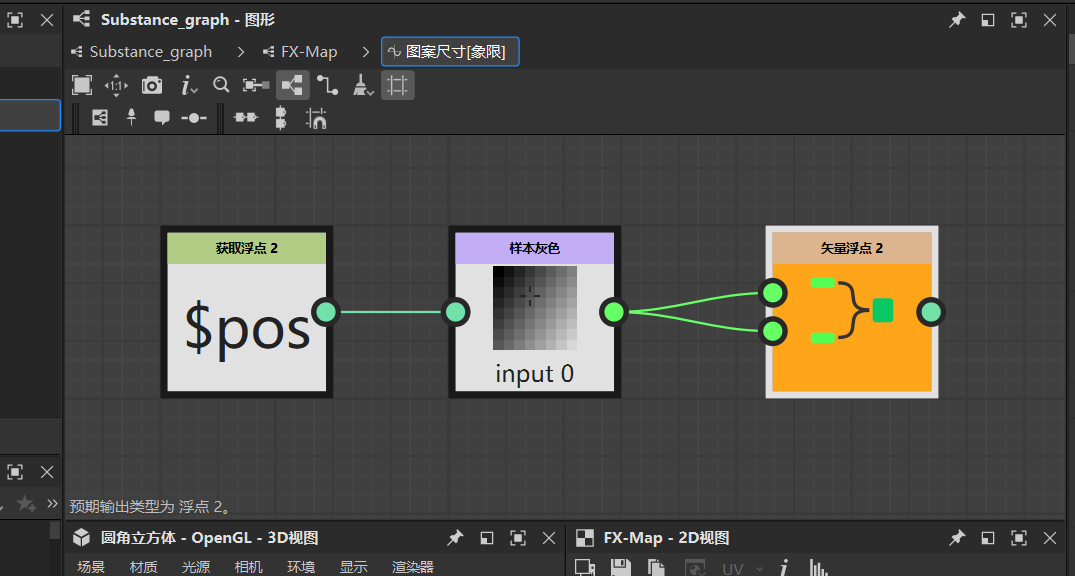Click upper input connector of 矢量浮点 2
Viewport: 1075px width, 576px height.
pyautogui.click(x=773, y=293)
